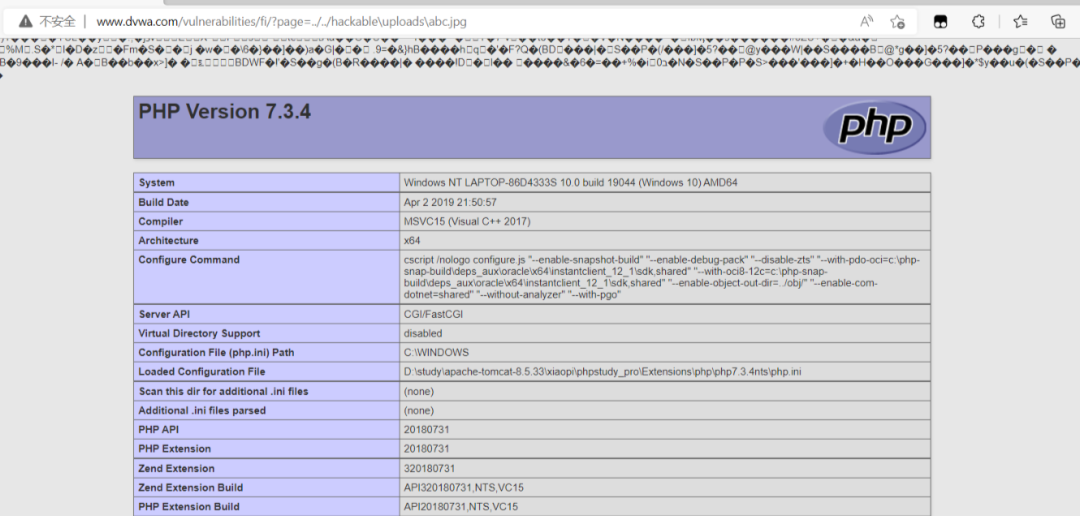Screen dimensions: 1080x516
Task: Click the Server API row label
Action: click(x=164, y=313)
